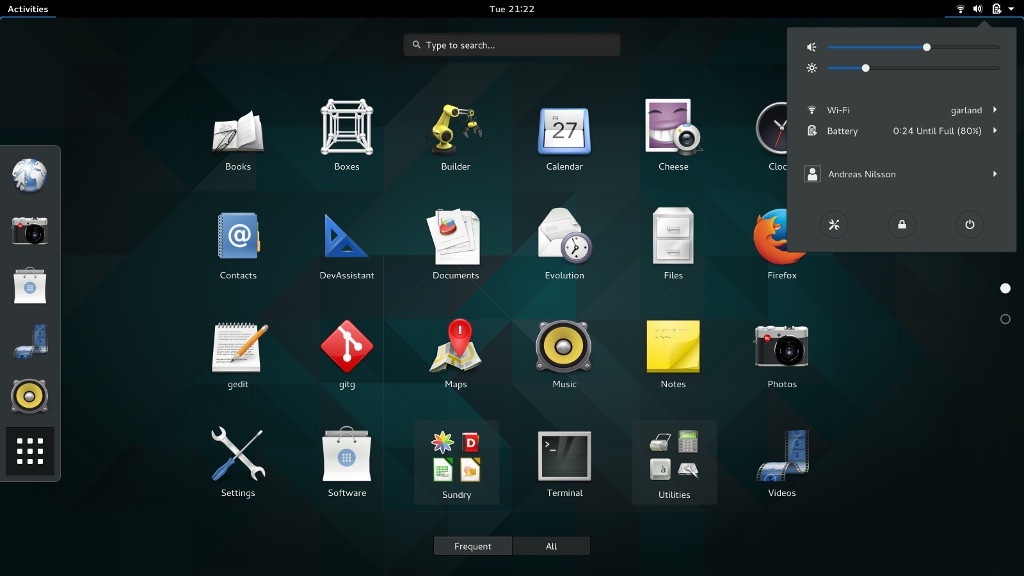1024x576 pixels.
Task: Switch to the second app page indicator
Action: [1005, 319]
